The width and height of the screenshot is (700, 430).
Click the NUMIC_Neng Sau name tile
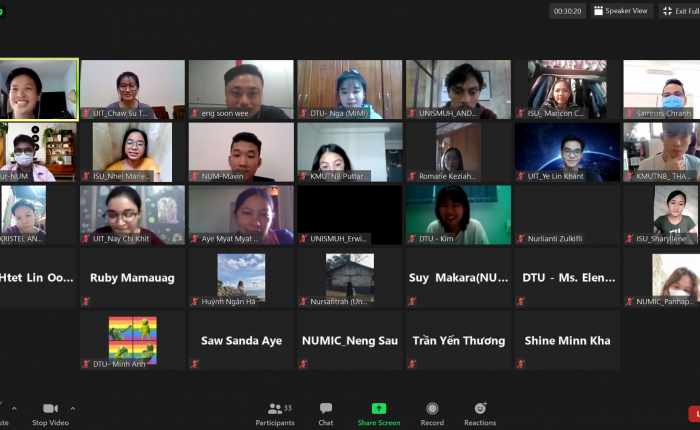coord(349,341)
